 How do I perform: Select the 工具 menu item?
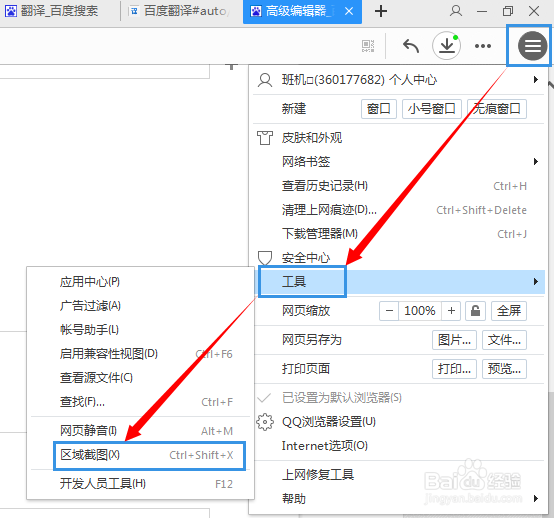point(399,282)
